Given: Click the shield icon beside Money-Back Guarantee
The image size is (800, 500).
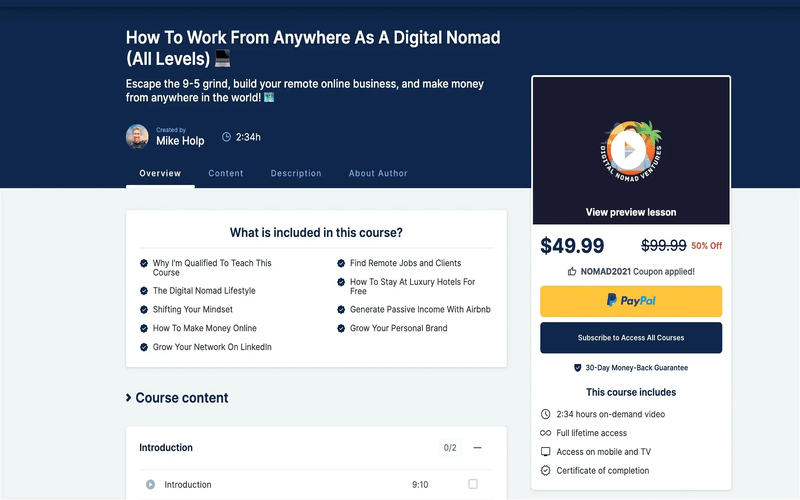Looking at the screenshot, I should 577,368.
